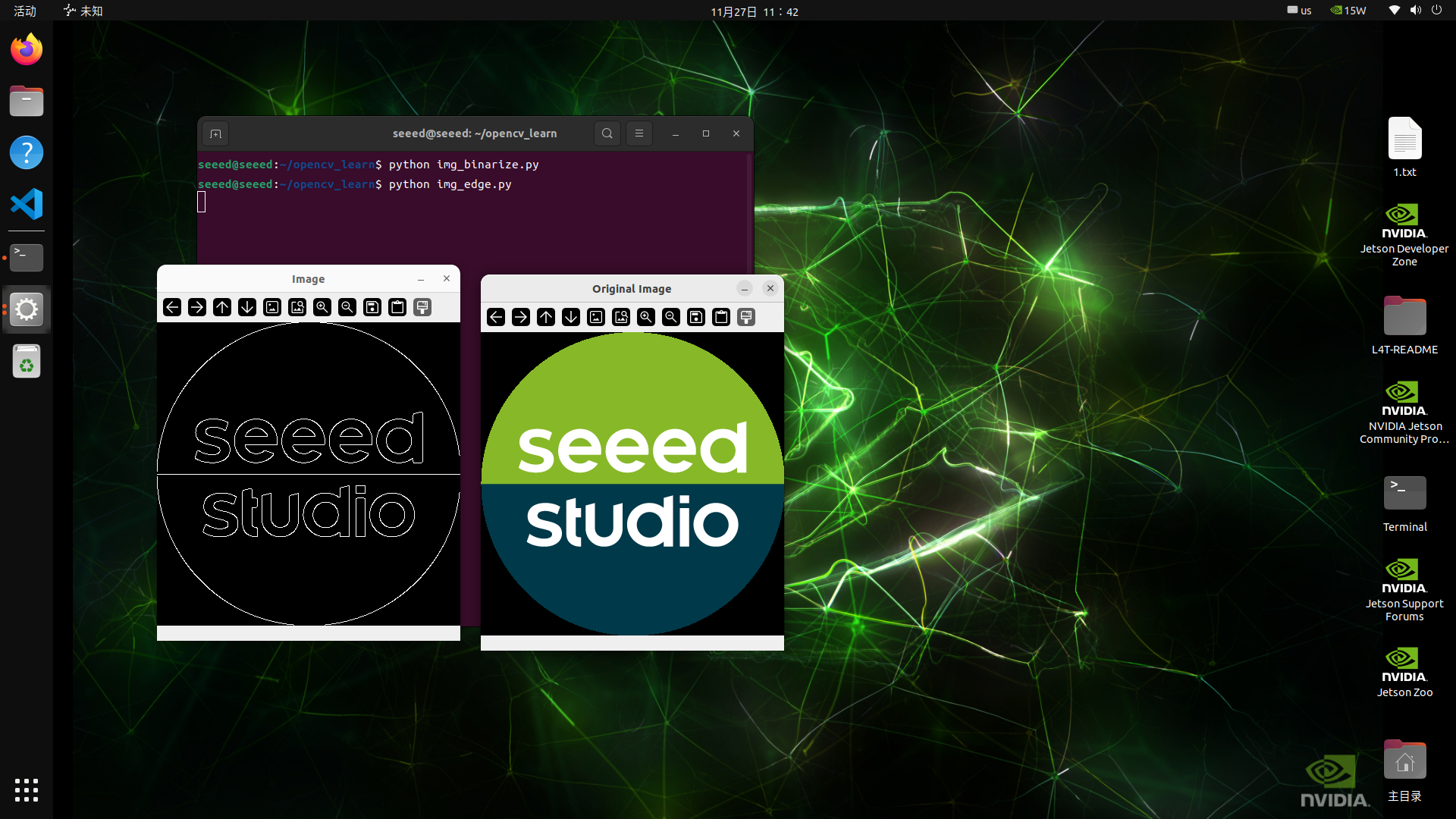Viewport: 1456px width, 819px height.
Task: Select the 1.txt file on desktop
Action: click(1404, 147)
